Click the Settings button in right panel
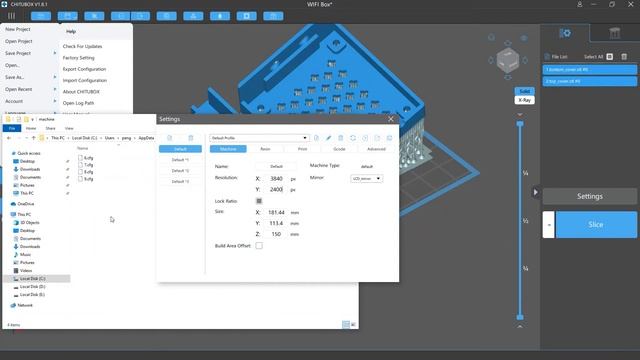This screenshot has height=360, width=640. (x=590, y=196)
